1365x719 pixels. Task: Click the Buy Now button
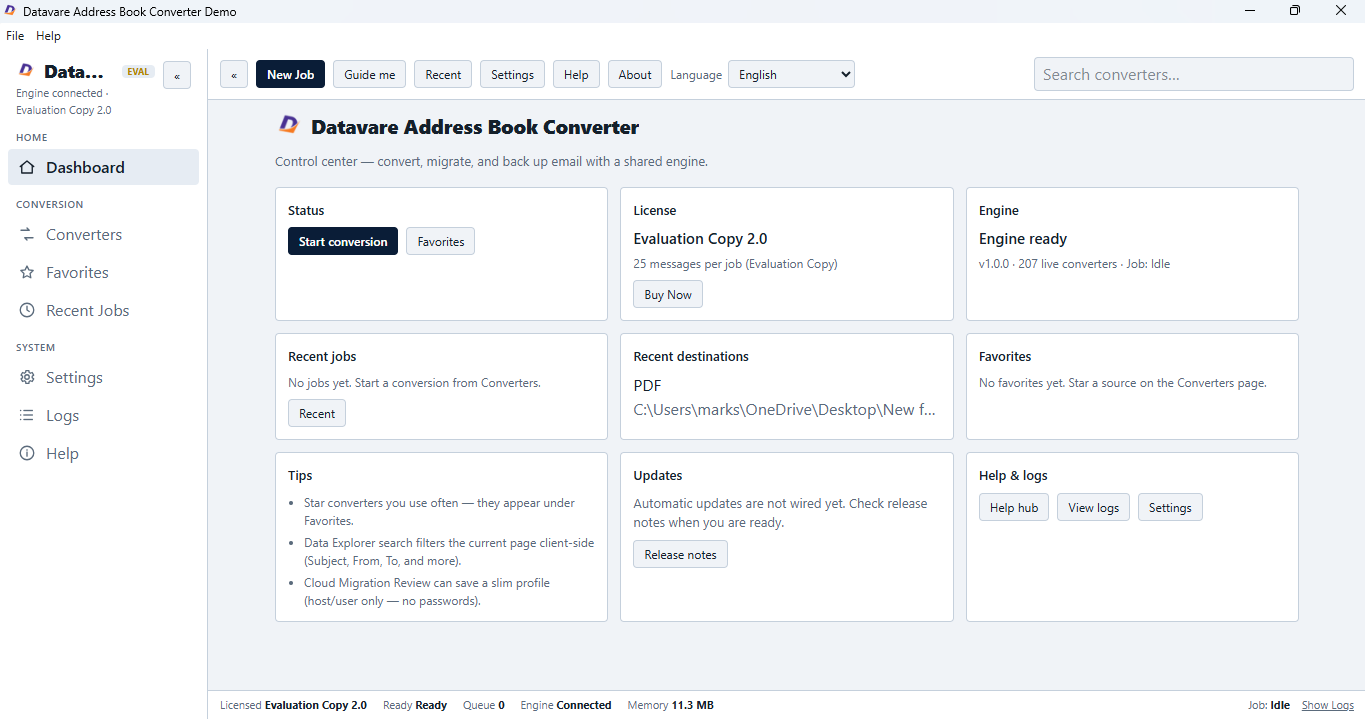click(x=668, y=294)
